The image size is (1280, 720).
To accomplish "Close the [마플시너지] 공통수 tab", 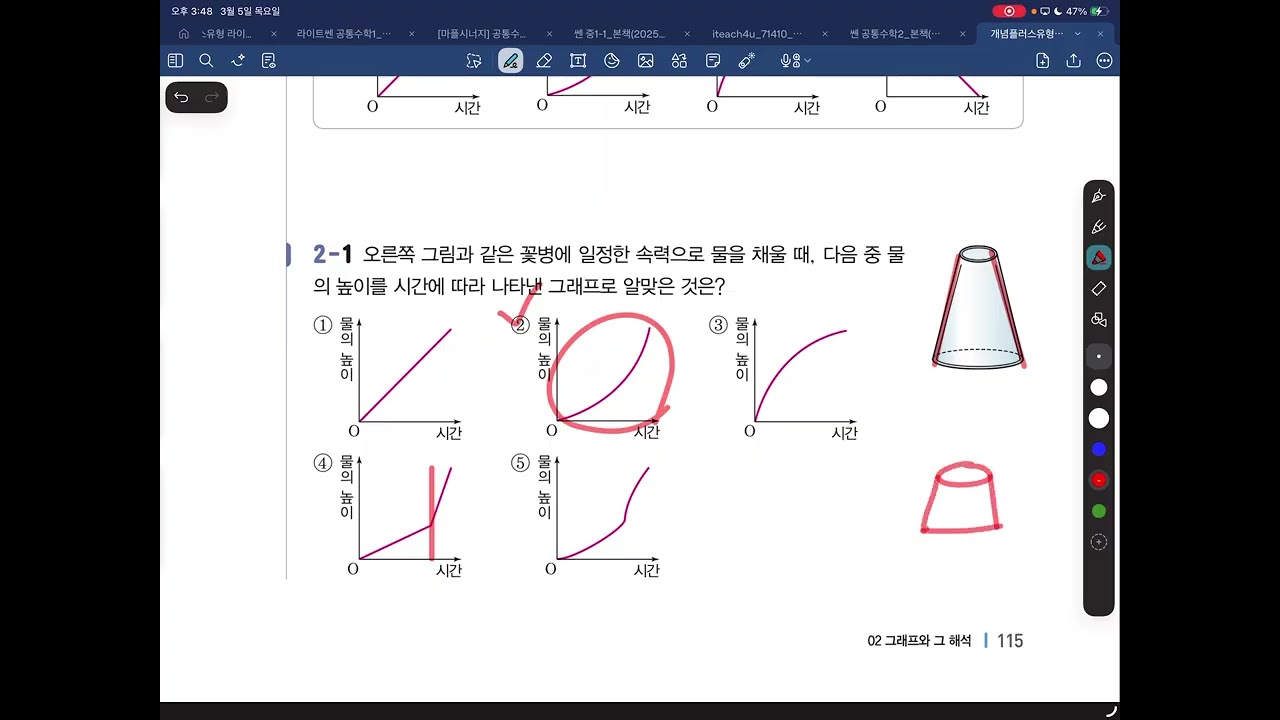I will [x=549, y=34].
